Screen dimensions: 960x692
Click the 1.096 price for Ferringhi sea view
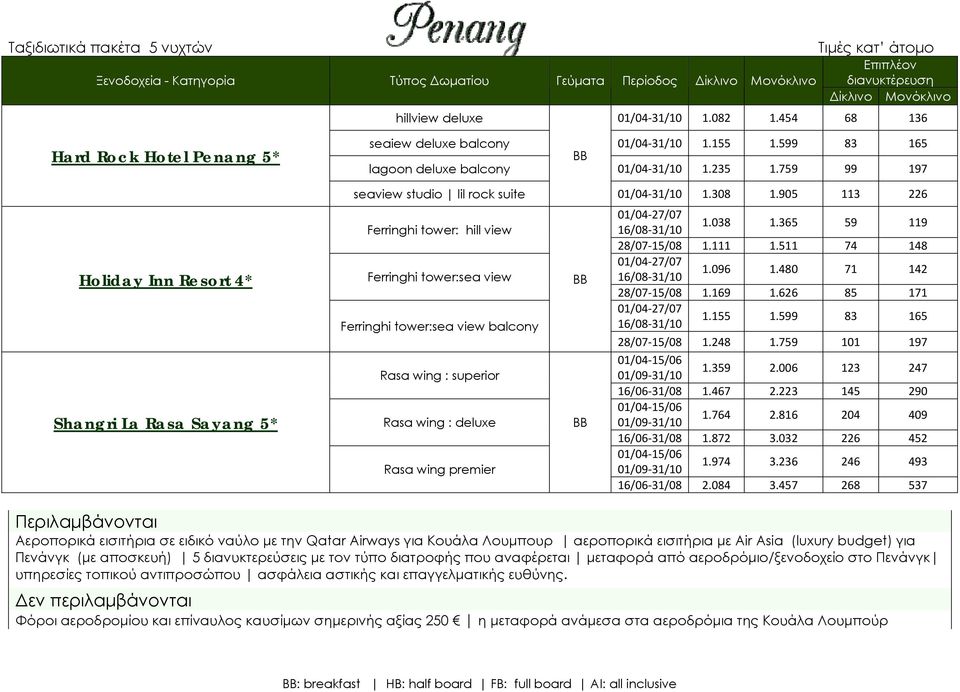pyautogui.click(x=716, y=269)
